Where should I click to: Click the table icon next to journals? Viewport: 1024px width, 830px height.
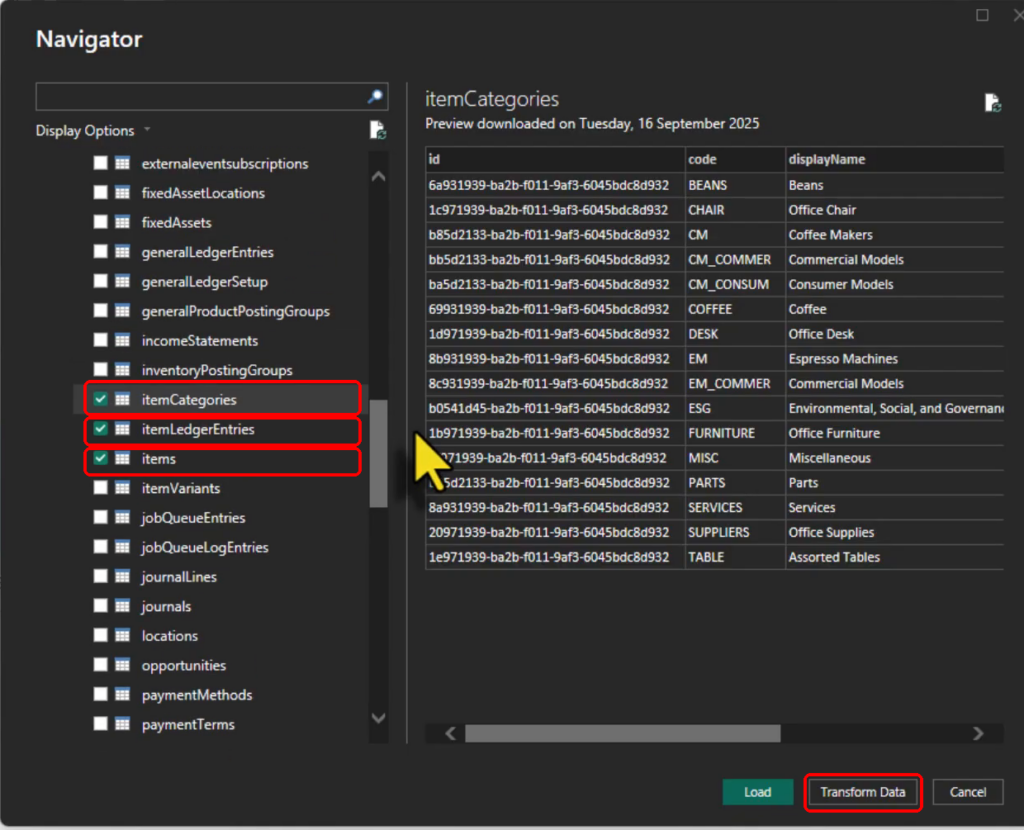click(x=122, y=606)
